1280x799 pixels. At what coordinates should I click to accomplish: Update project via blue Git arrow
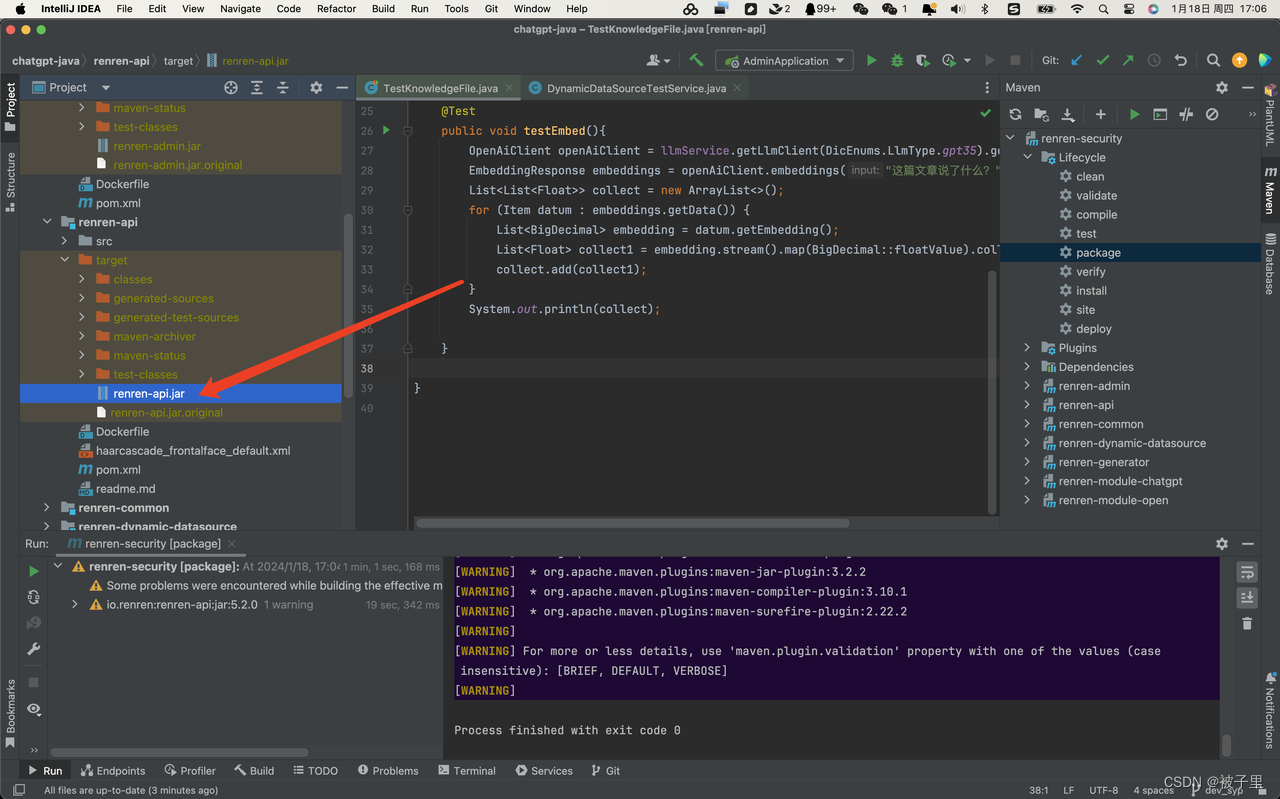coord(1077,60)
